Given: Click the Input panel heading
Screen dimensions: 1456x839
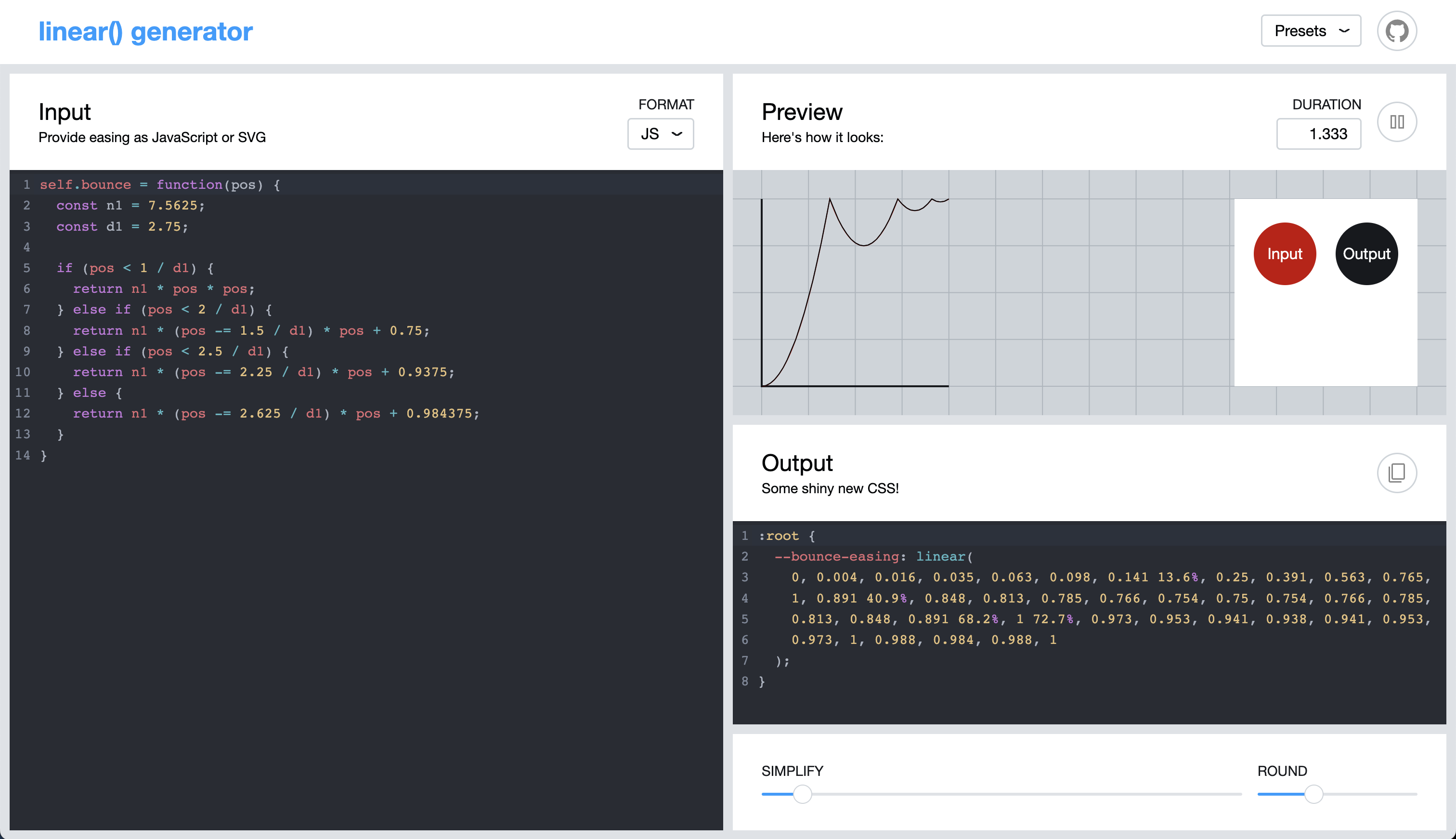Looking at the screenshot, I should [x=64, y=112].
